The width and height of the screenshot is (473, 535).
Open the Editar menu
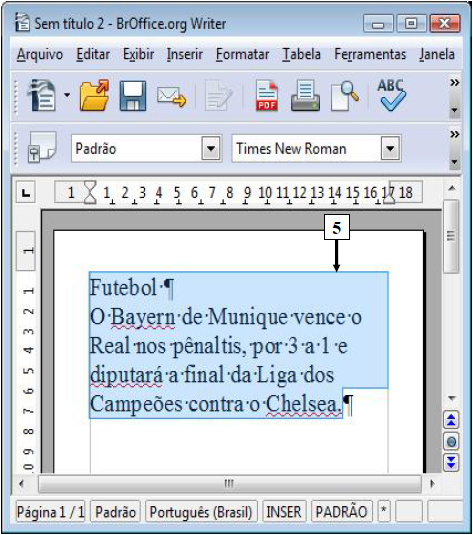point(93,54)
